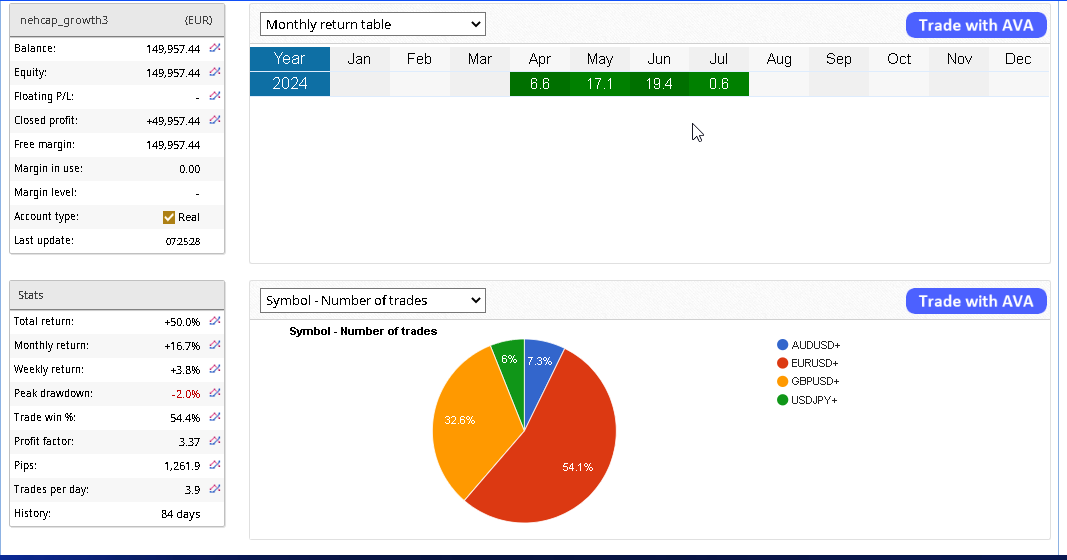Click the 2024 year row header

click(289, 84)
